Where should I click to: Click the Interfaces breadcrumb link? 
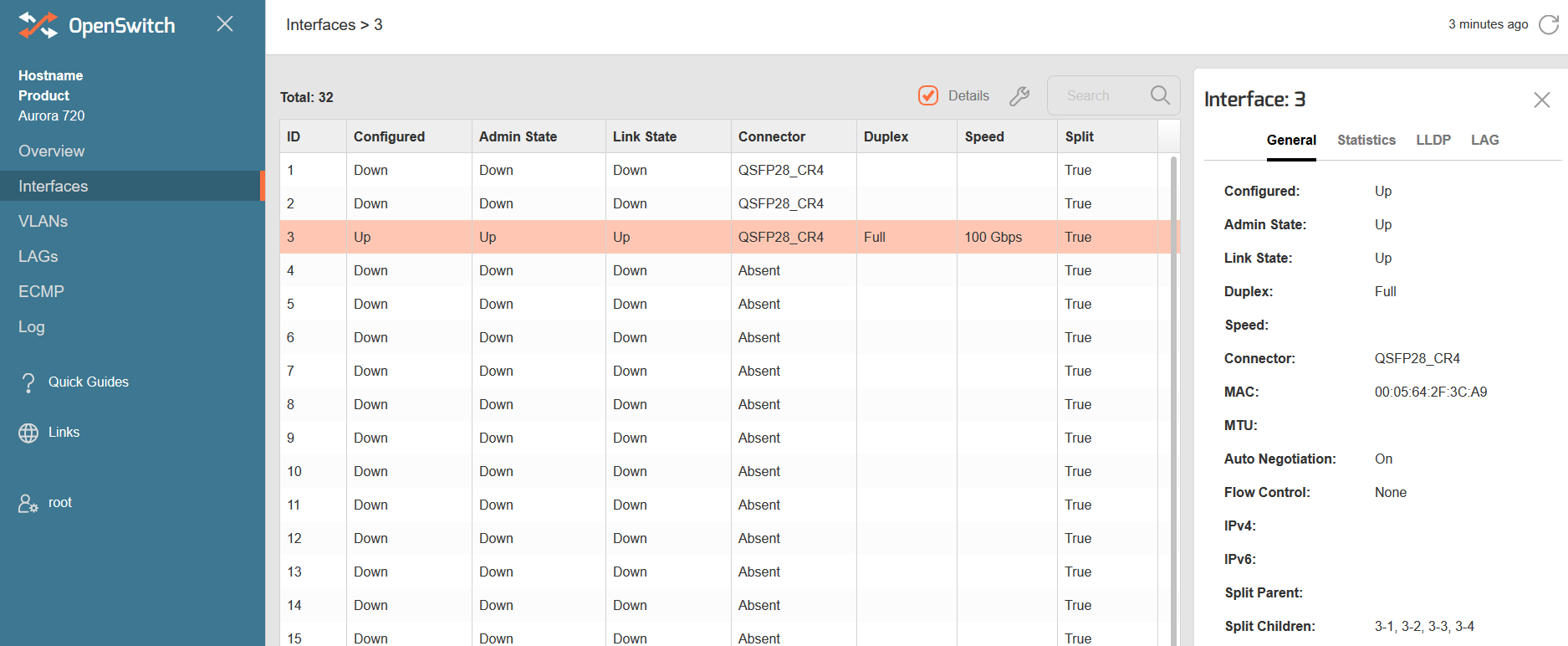coord(320,25)
